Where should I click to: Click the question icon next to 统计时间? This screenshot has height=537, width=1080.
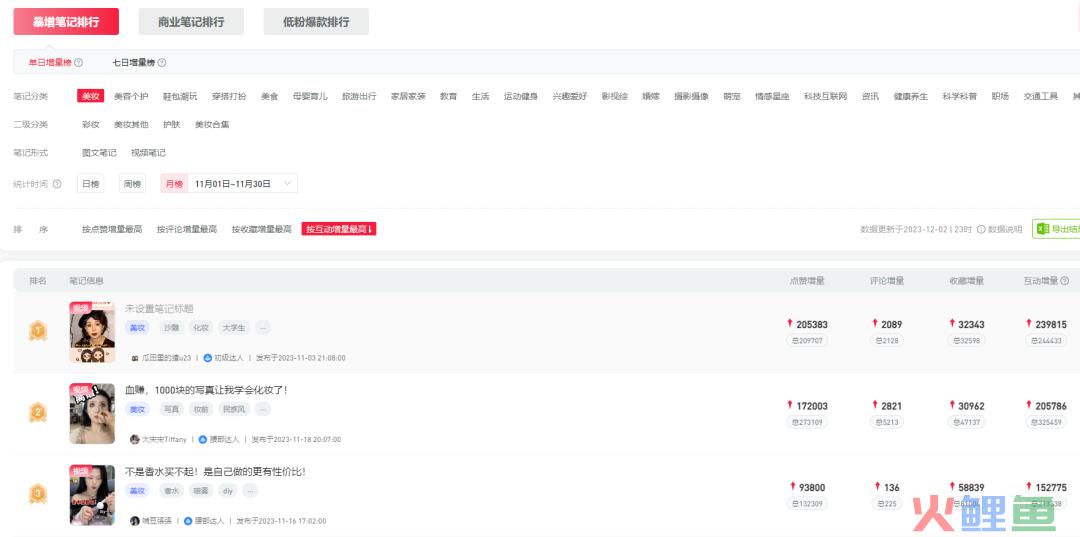[x=57, y=184]
